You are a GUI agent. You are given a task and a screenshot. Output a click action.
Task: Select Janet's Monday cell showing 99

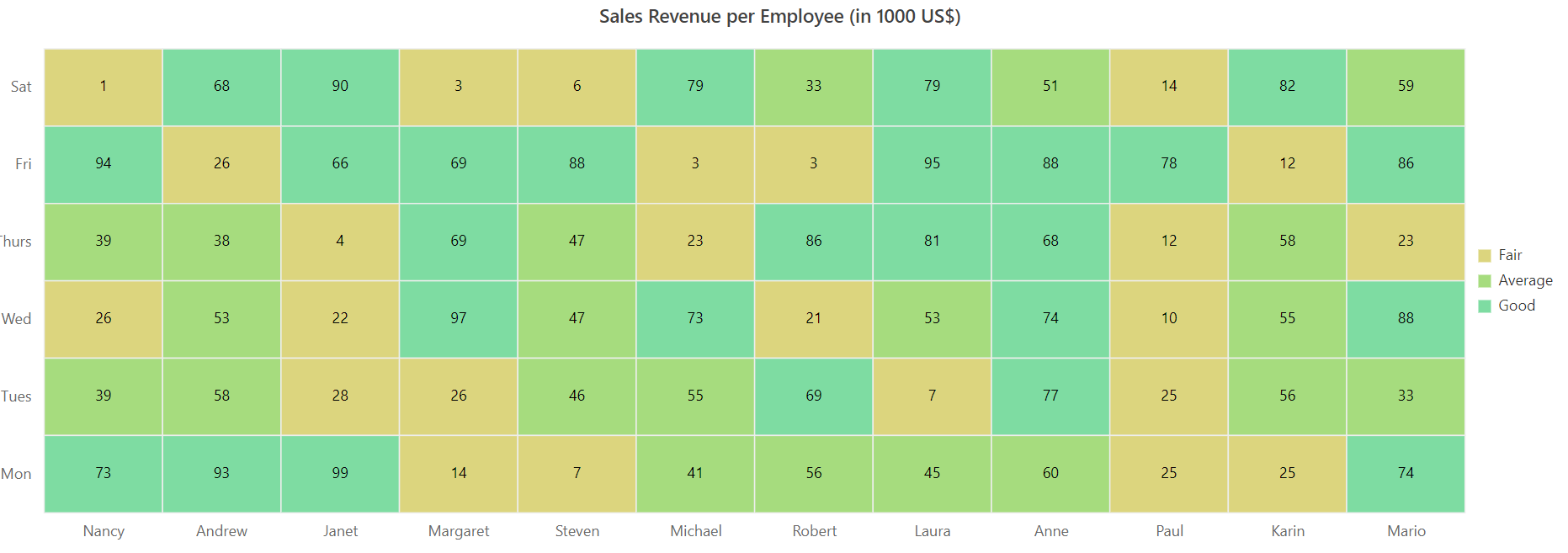point(340,474)
